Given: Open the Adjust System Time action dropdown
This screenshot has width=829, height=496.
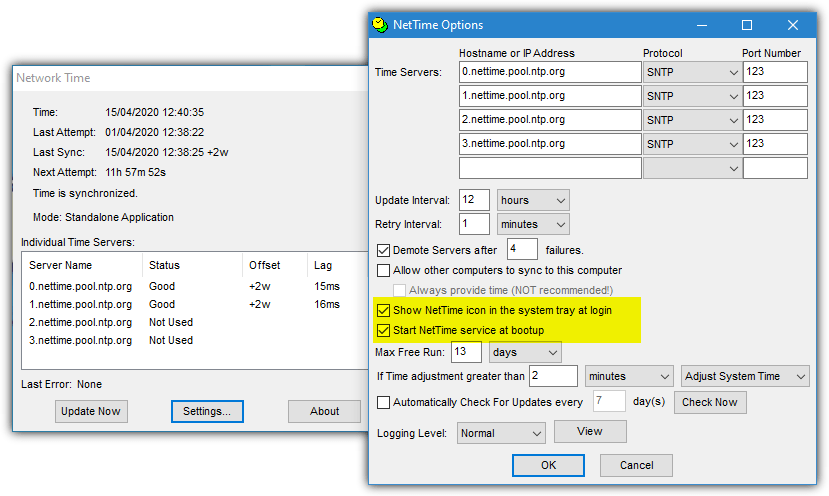Looking at the screenshot, I should (745, 376).
